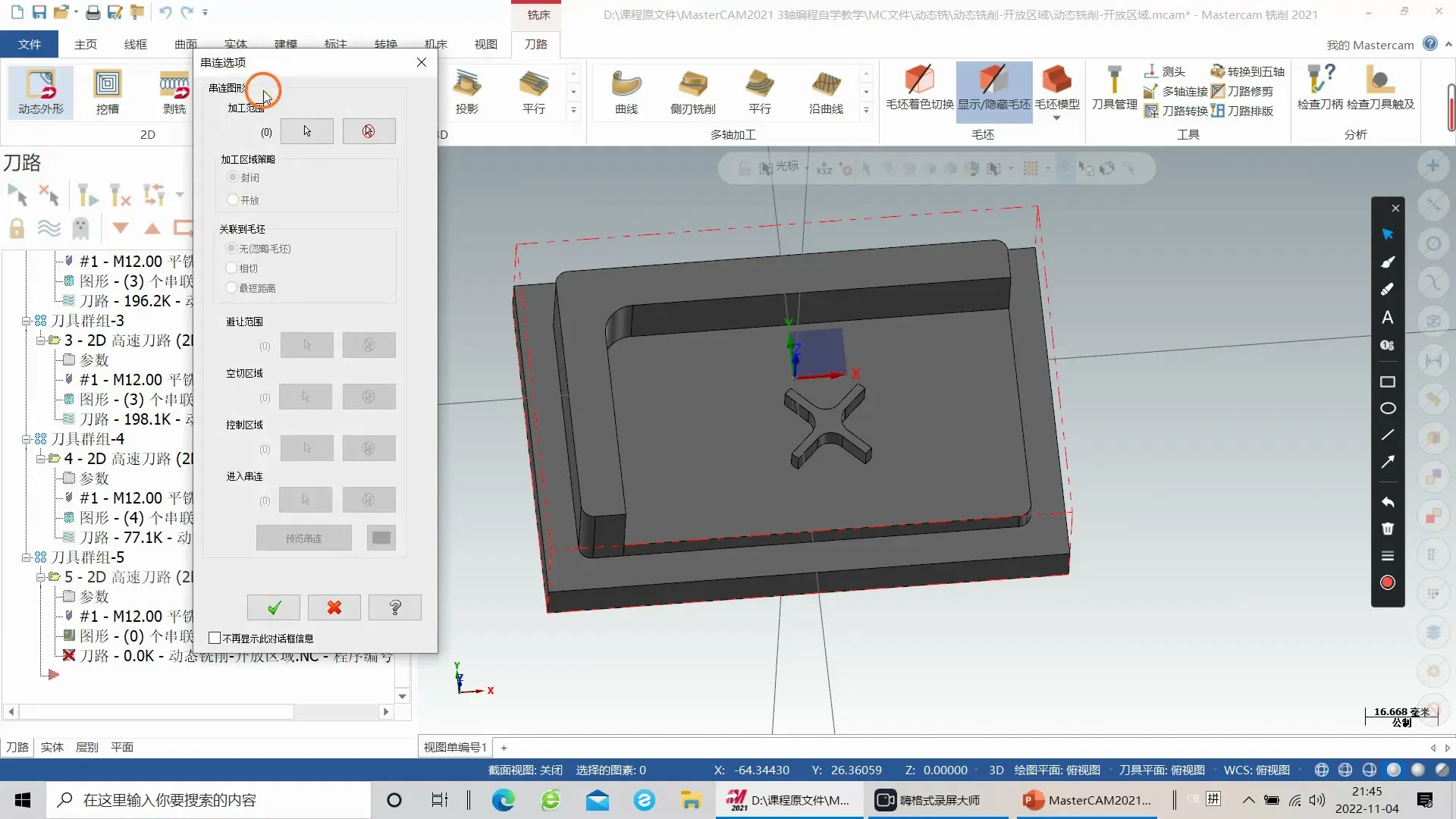1456x819 pixels.
Task: Click the 动态外形 toolpath icon
Action: click(41, 91)
